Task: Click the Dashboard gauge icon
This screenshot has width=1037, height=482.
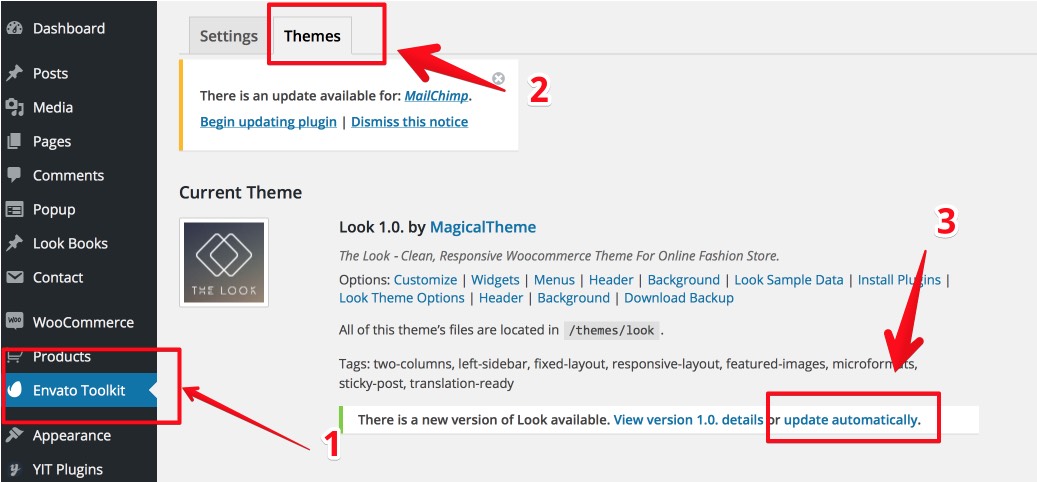Action: [x=15, y=28]
